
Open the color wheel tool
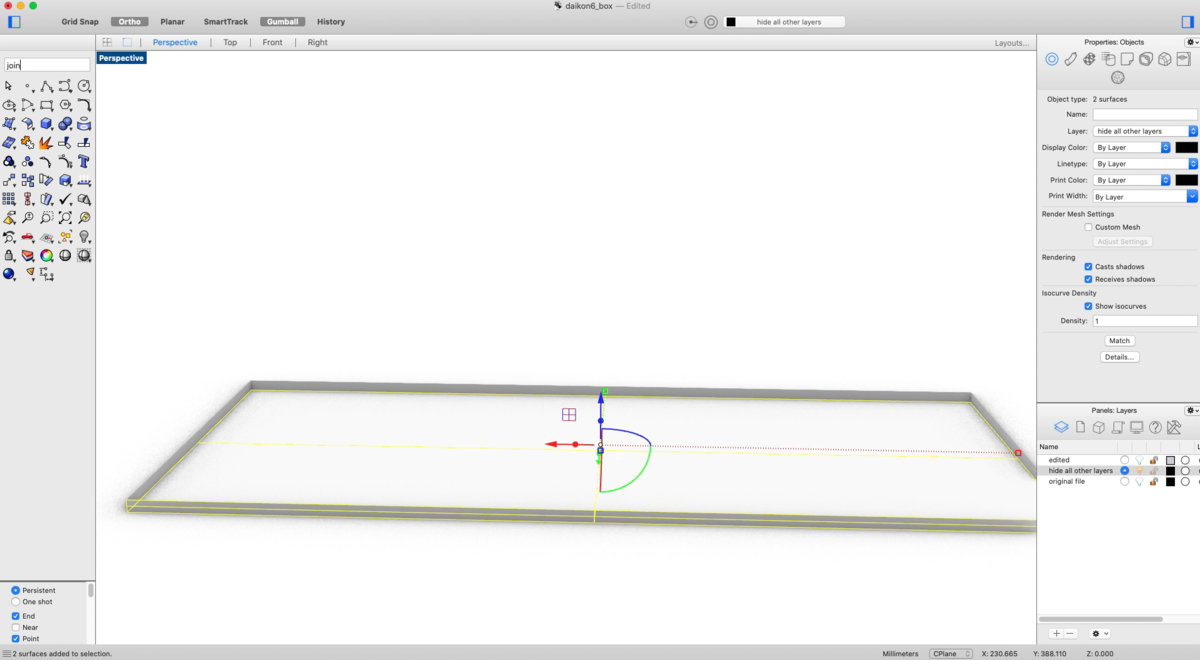click(46, 256)
